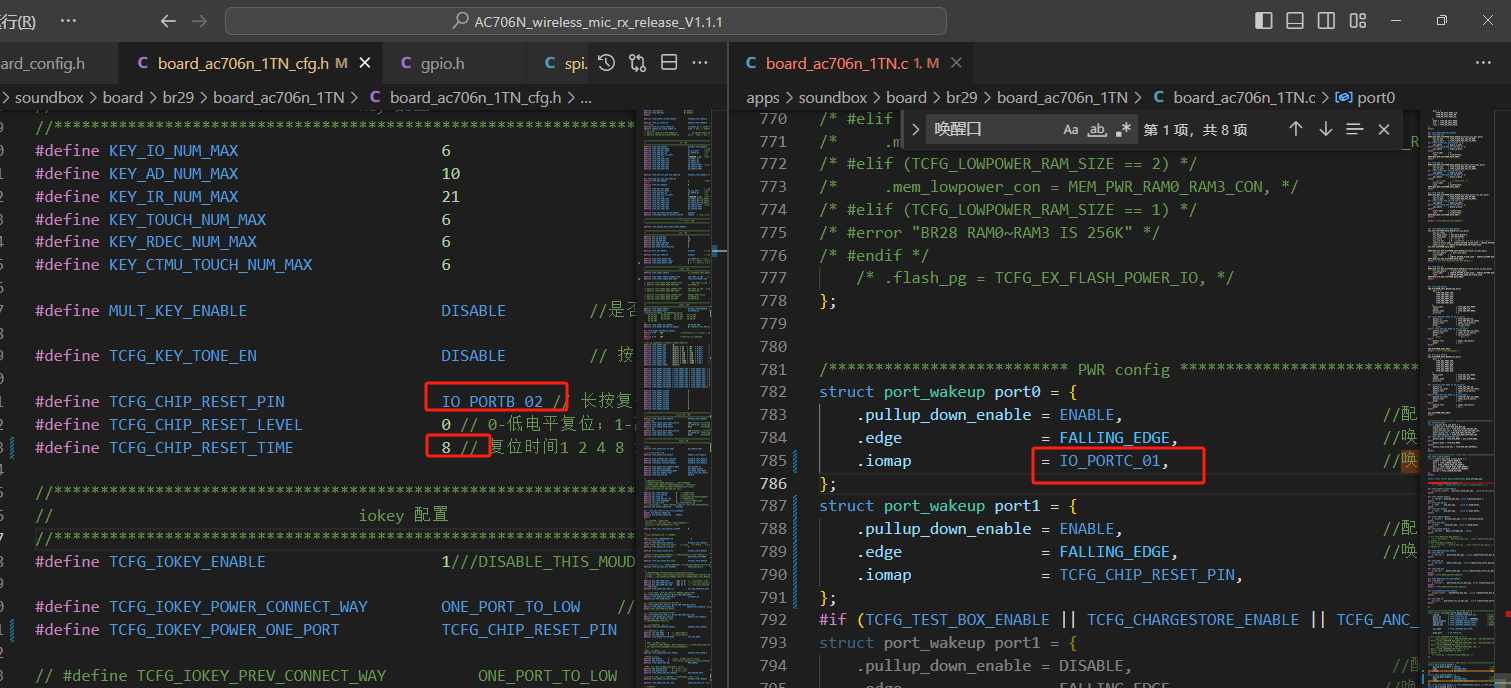Split the left editor with split icon
1511x688 pixels.
point(669,63)
